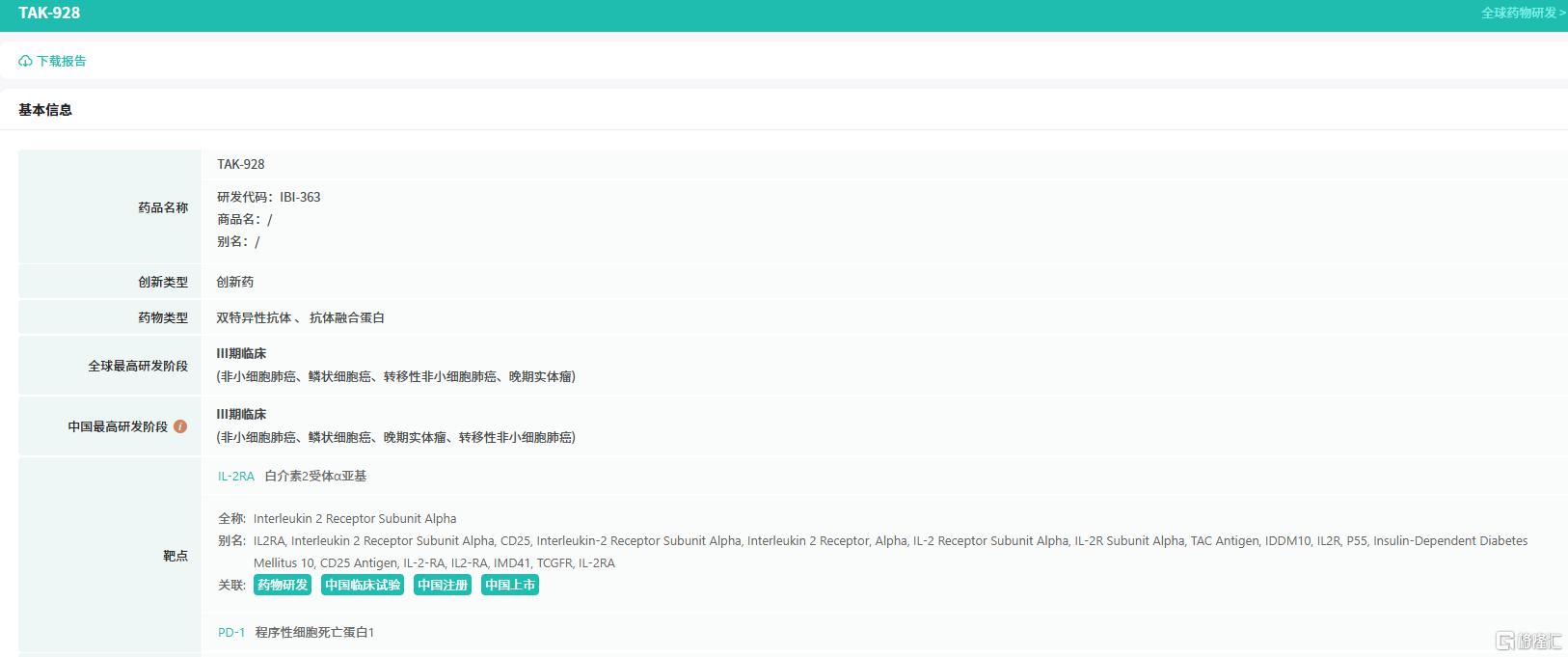Select the alias line starting IL2RA
1568x657 pixels.
click(891, 540)
